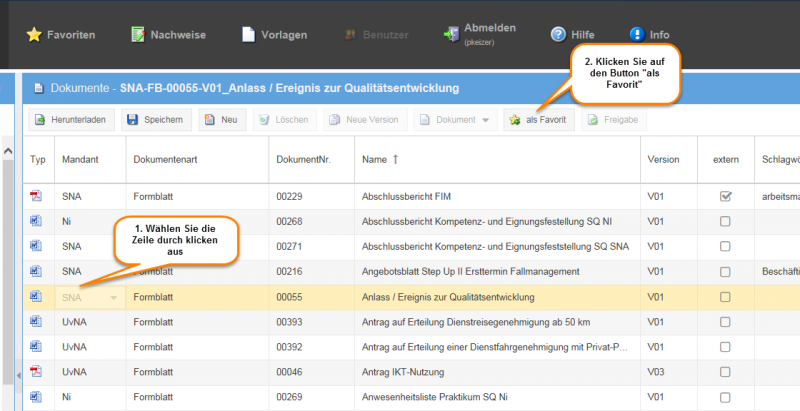Image resolution: width=800 pixels, height=411 pixels.
Task: Sort by the Name column header
Action: [380, 160]
